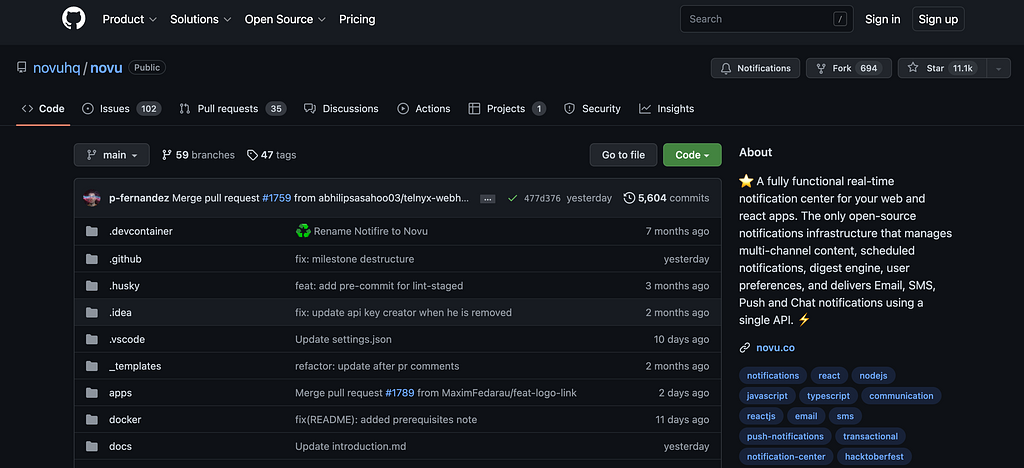Image resolution: width=1024 pixels, height=468 pixels.
Task: Click the Notifications bell button
Action: pos(755,68)
